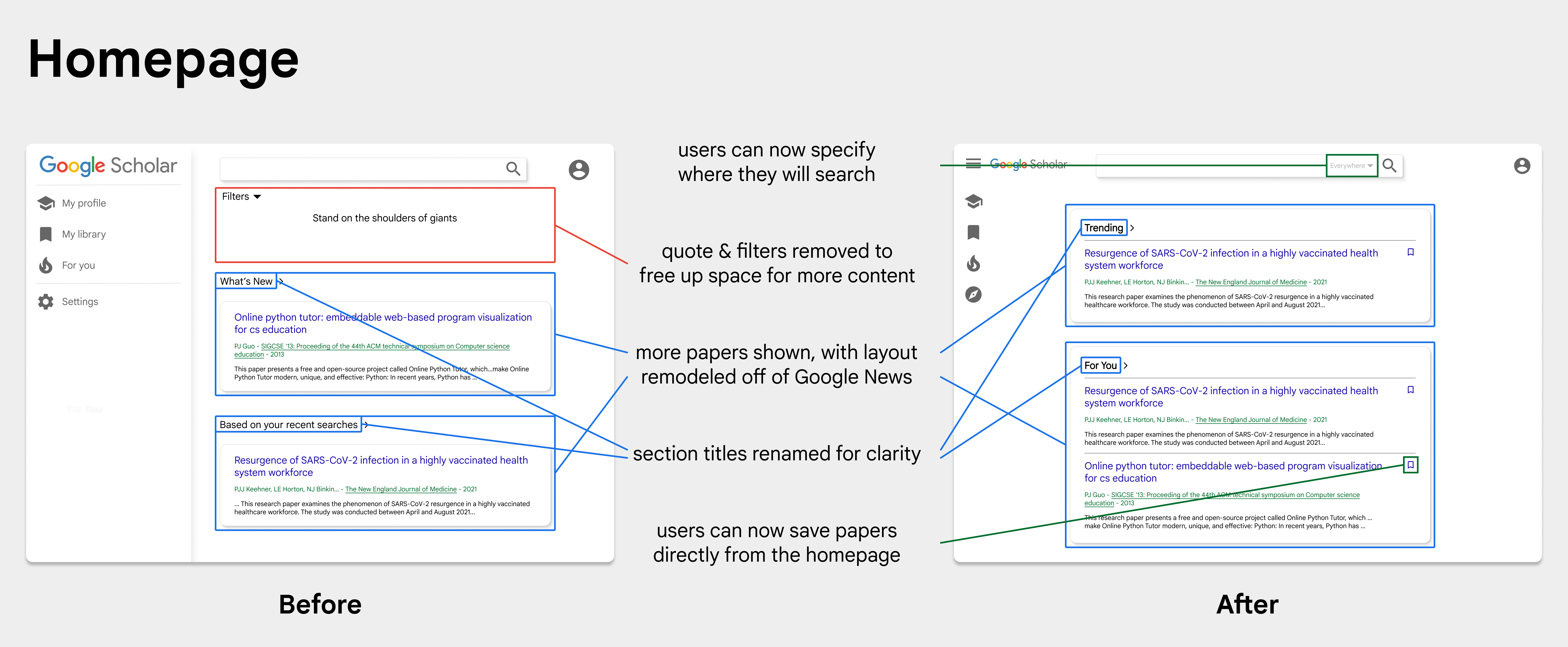This screenshot has height=647, width=1568.
Task: Open the SIGCSE '13 proceedings link in What's New
Action: click(x=372, y=350)
